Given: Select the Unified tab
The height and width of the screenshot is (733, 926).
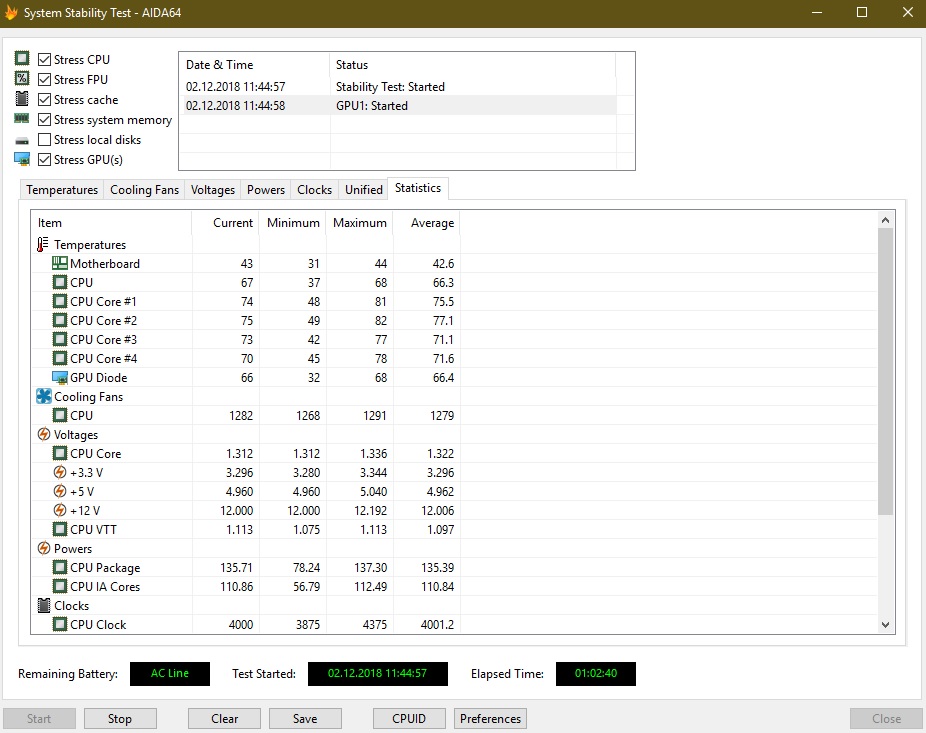Looking at the screenshot, I should coord(364,190).
